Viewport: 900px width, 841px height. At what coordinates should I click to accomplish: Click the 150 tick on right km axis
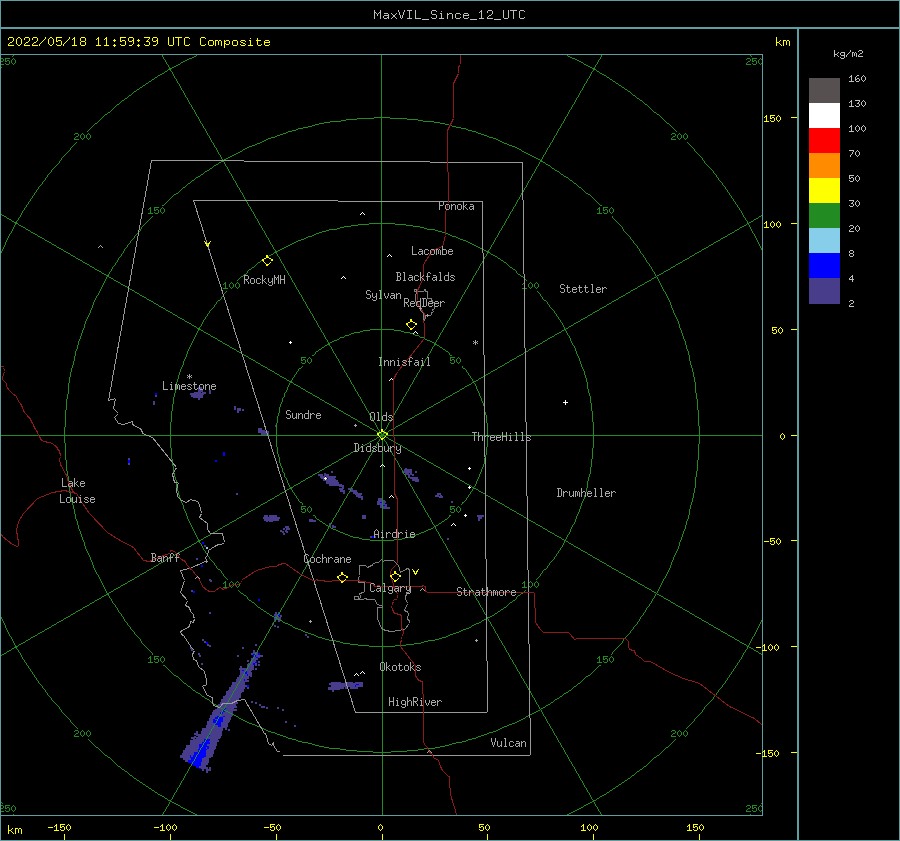coord(773,118)
